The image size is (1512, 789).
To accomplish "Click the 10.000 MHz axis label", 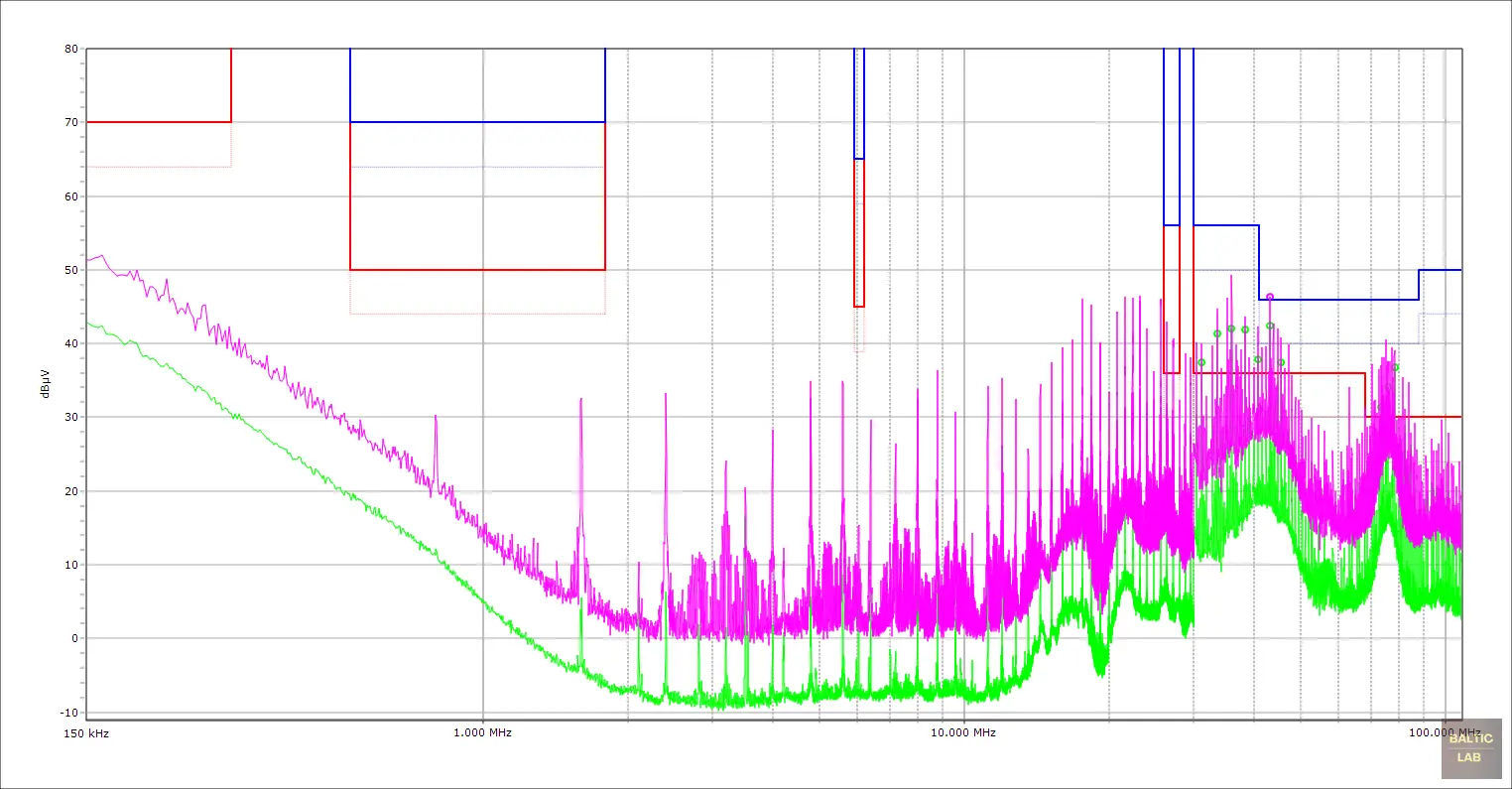I will [962, 733].
